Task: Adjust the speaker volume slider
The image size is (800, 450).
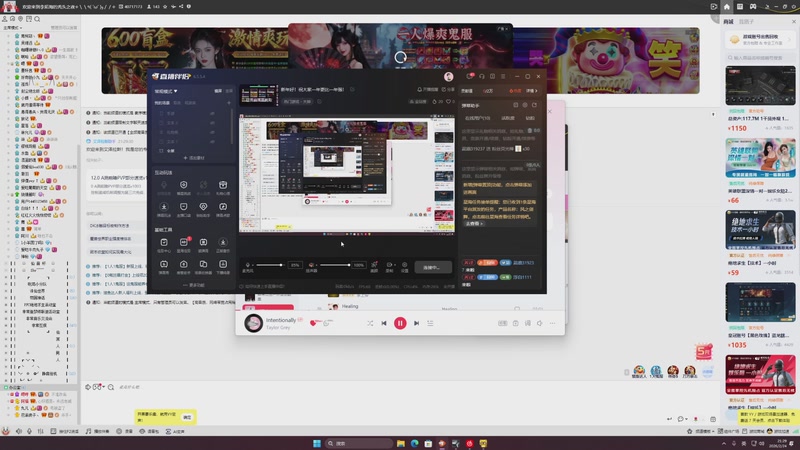Action: (x=335, y=265)
